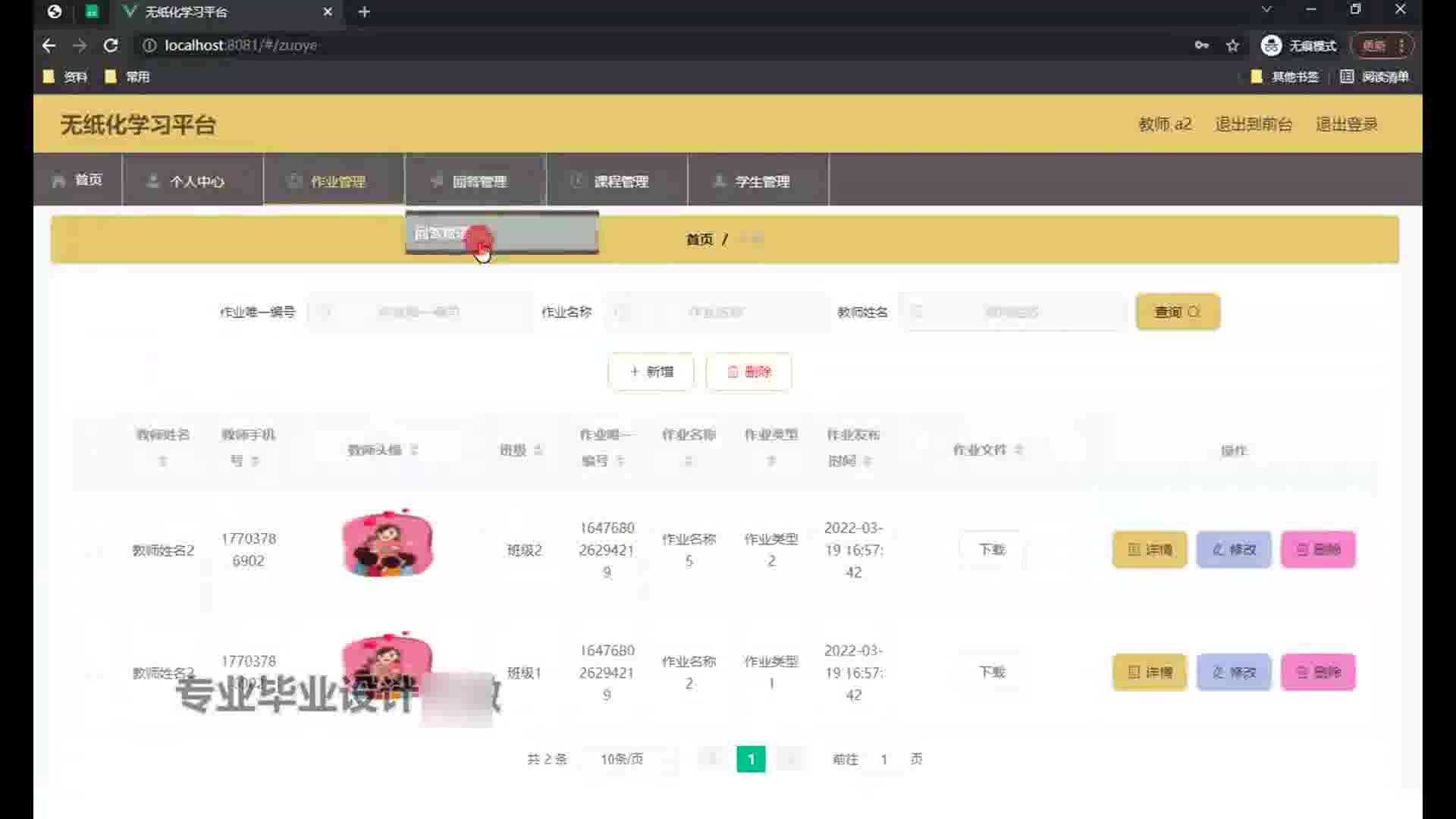Bookmark this page with the star icon
Viewport: 1456px width, 819px height.
pos(1232,45)
